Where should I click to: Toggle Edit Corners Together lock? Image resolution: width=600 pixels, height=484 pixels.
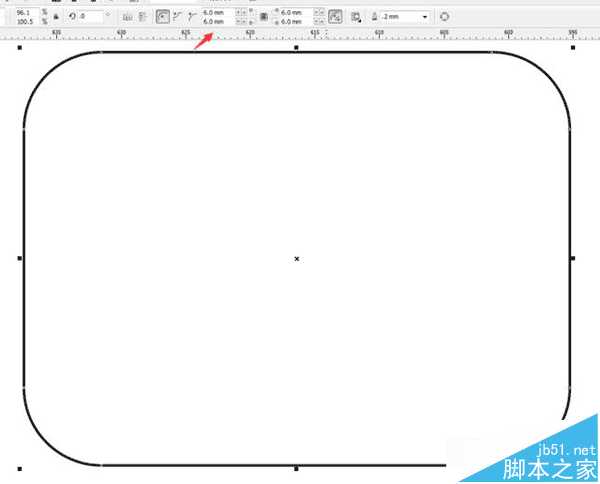click(x=263, y=17)
